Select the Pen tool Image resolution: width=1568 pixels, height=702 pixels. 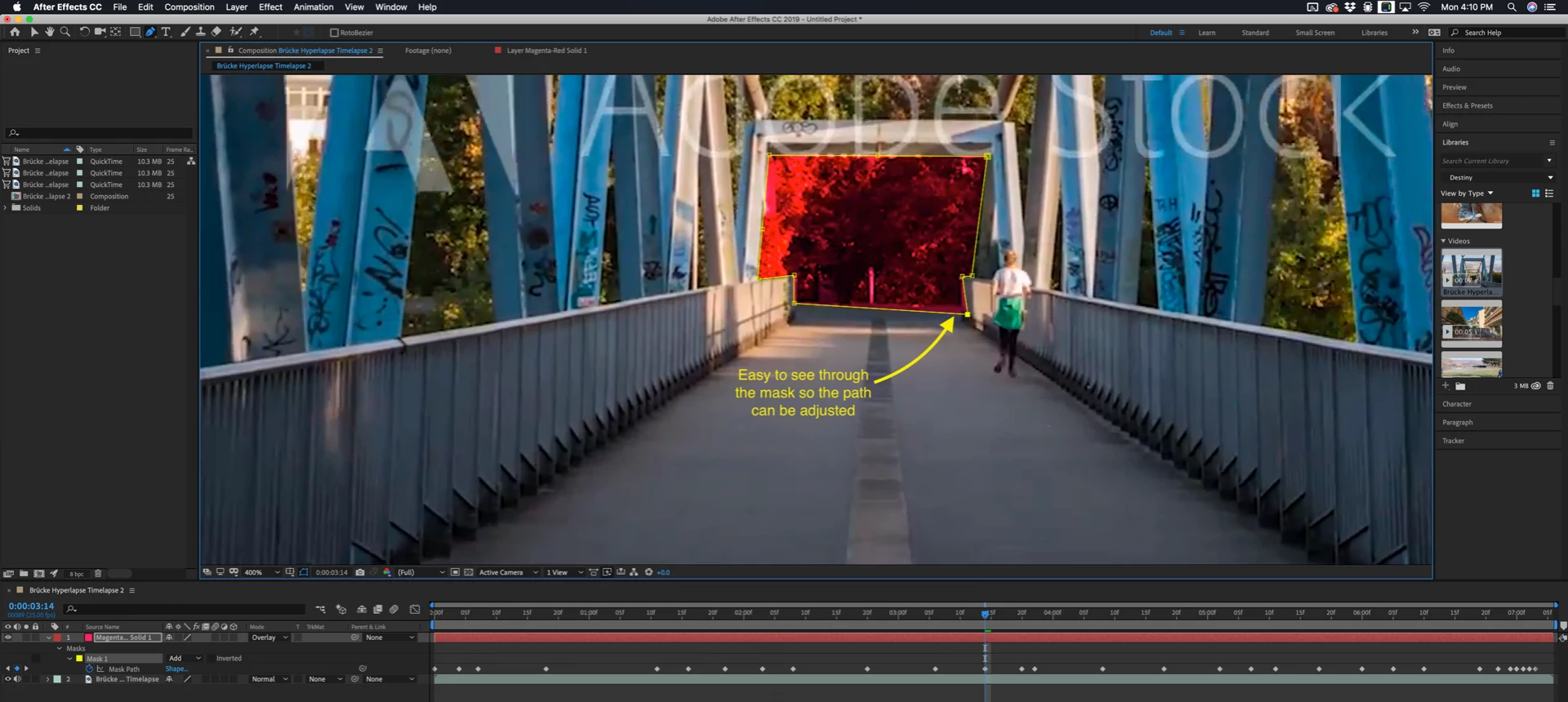click(x=150, y=32)
